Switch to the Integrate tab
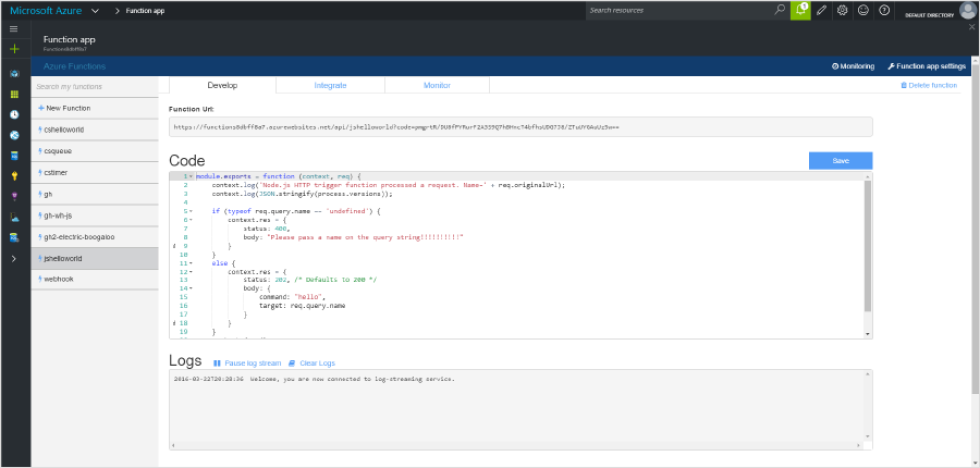The width and height of the screenshot is (980, 468). (330, 86)
